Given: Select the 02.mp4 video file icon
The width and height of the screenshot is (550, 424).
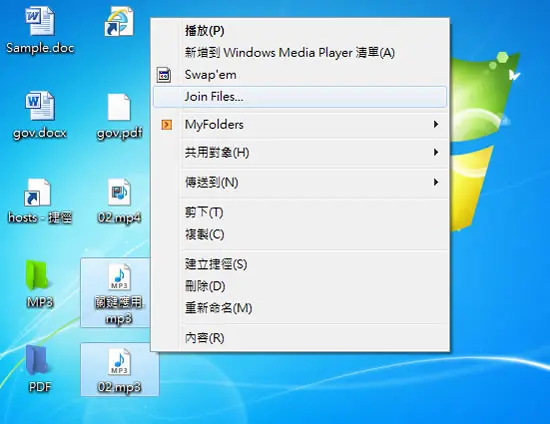Looking at the screenshot, I should click(x=119, y=192).
